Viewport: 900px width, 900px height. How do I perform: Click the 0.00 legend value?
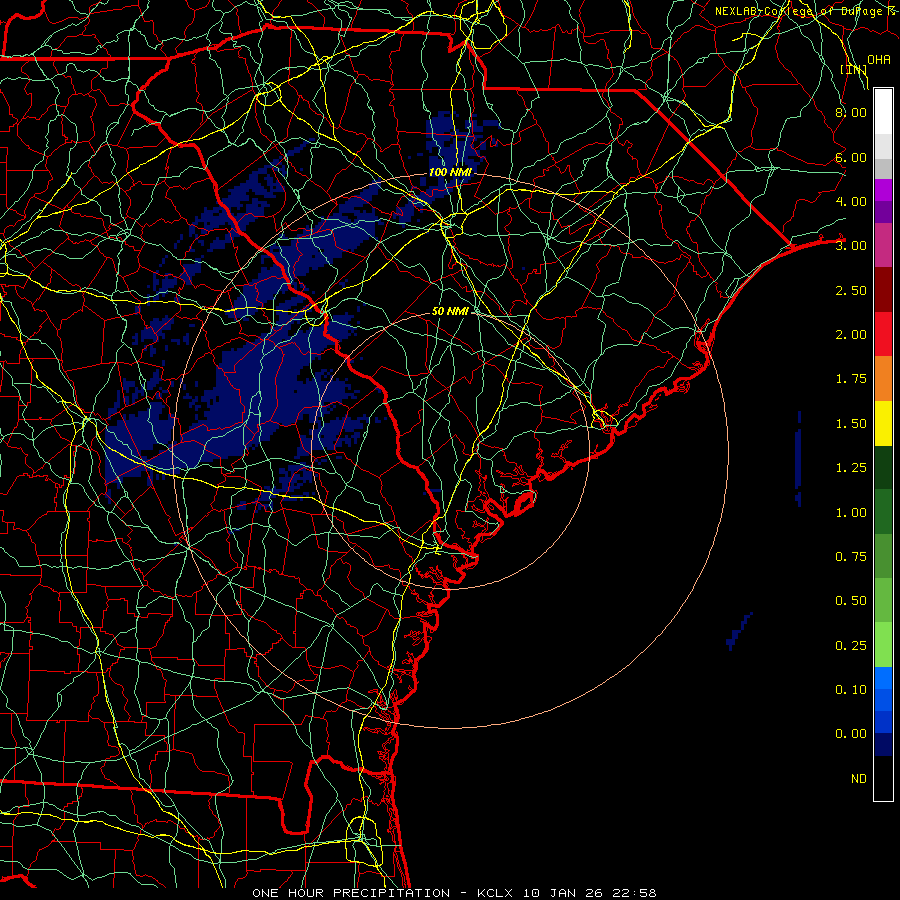click(x=851, y=734)
